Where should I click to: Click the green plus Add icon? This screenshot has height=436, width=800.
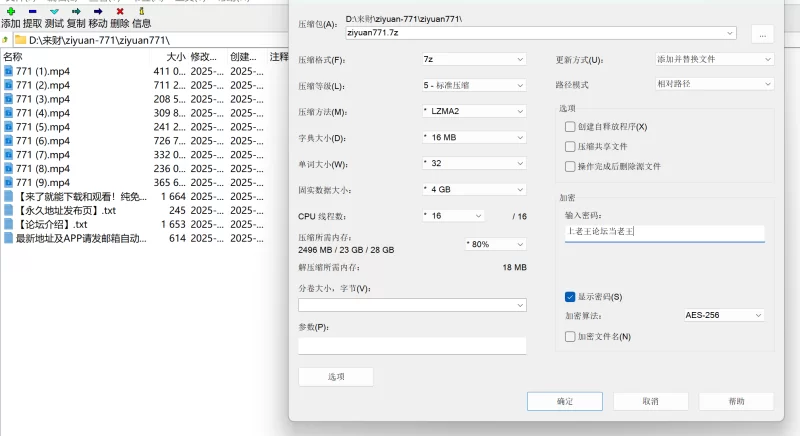pyautogui.click(x=11, y=11)
